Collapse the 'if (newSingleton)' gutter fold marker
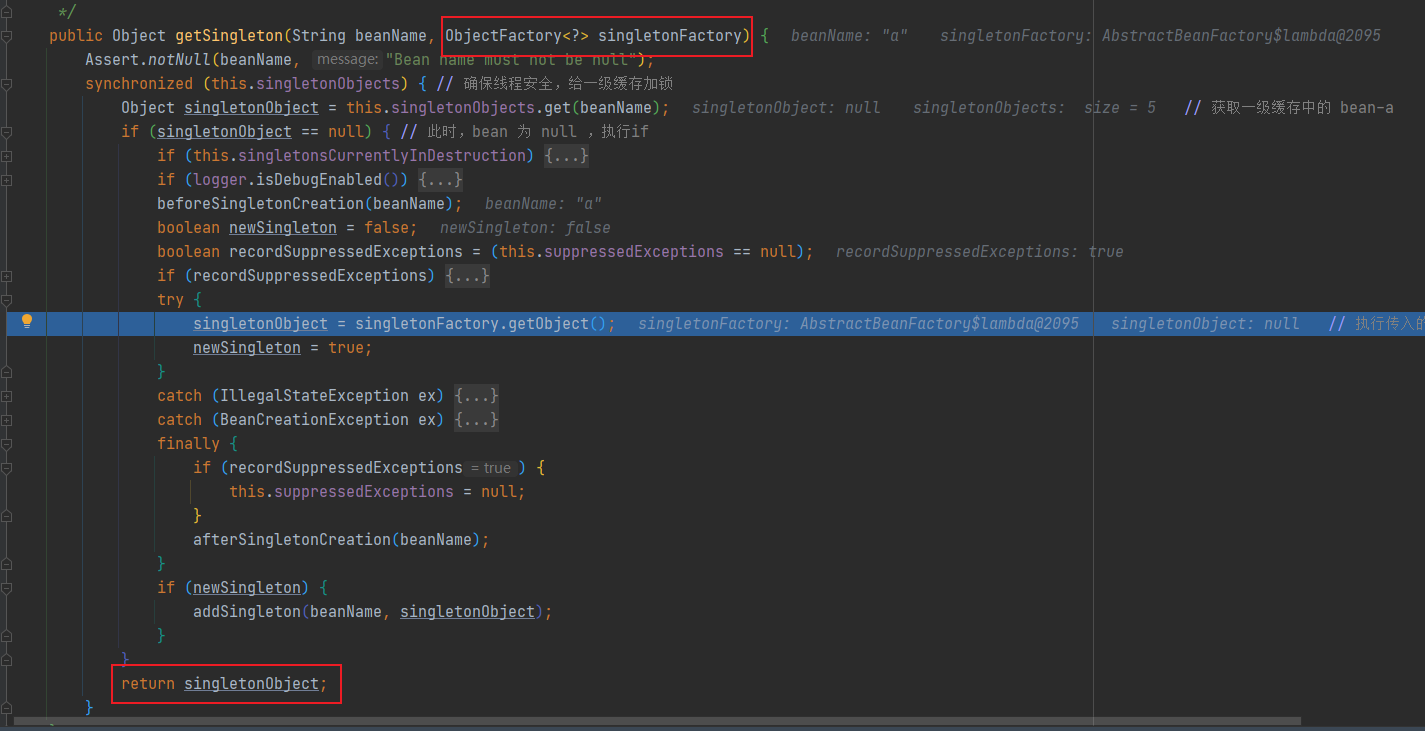 coord(7,588)
